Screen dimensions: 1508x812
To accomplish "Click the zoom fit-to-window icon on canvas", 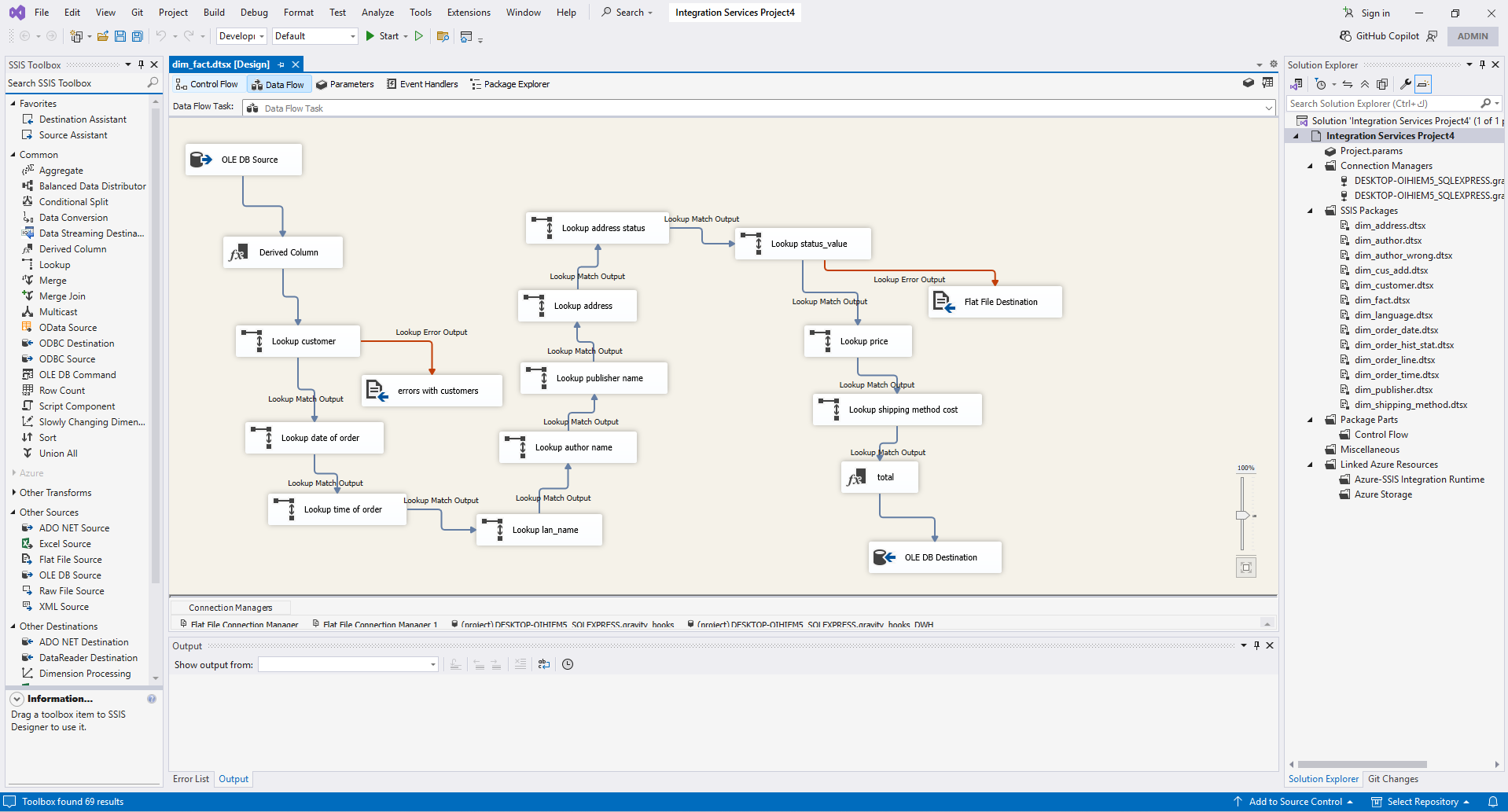I will pos(1246,568).
